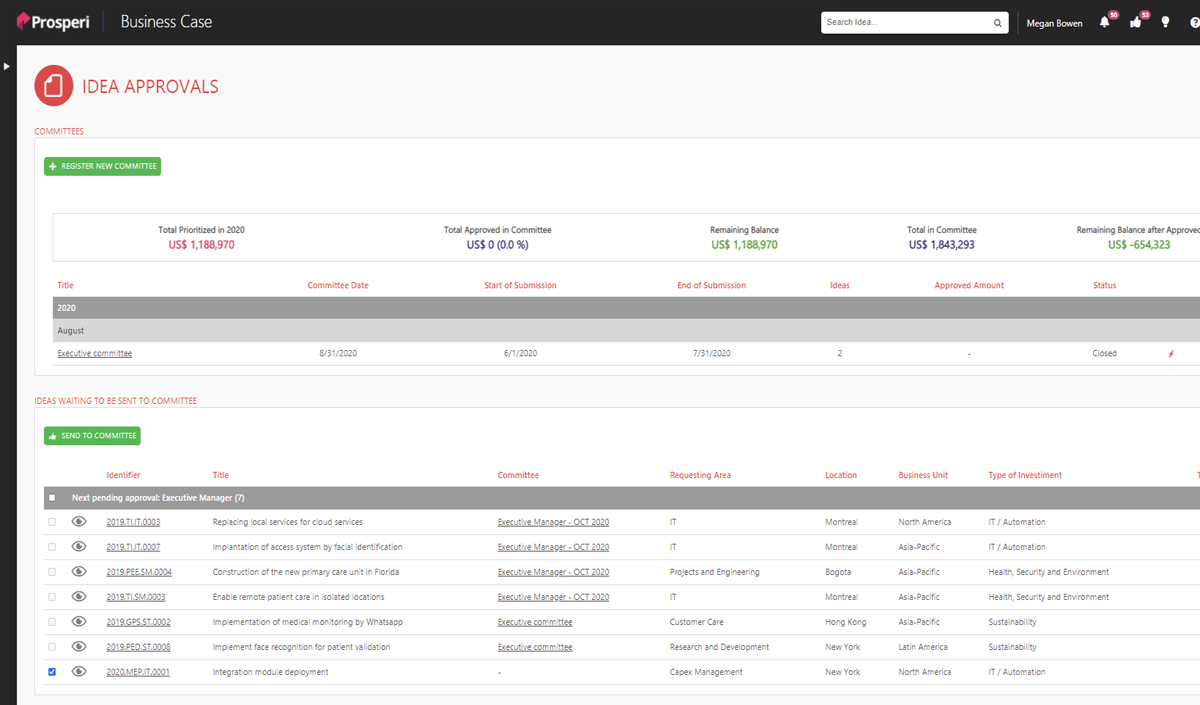Collapse the 2020 committee group row
The image size is (1200, 705).
(66, 308)
